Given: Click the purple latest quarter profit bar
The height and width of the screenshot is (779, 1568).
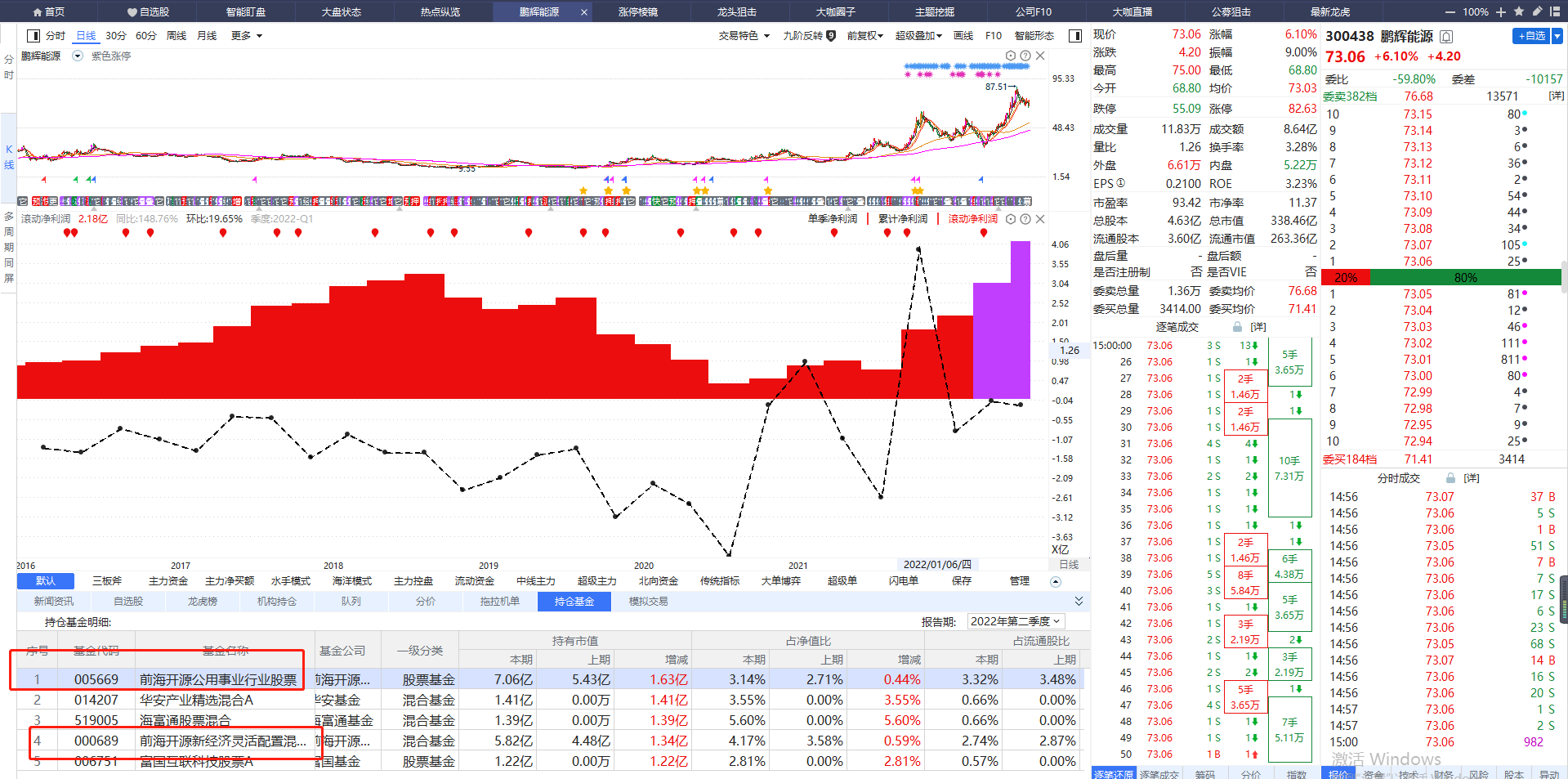Looking at the screenshot, I should point(1020,320).
